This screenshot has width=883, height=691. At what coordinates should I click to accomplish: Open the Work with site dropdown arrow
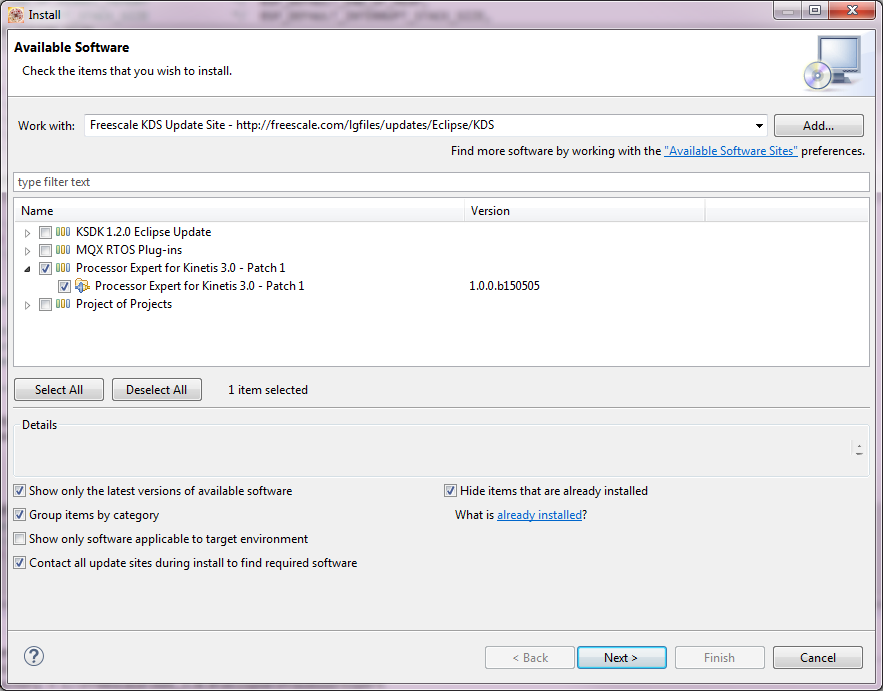click(759, 126)
